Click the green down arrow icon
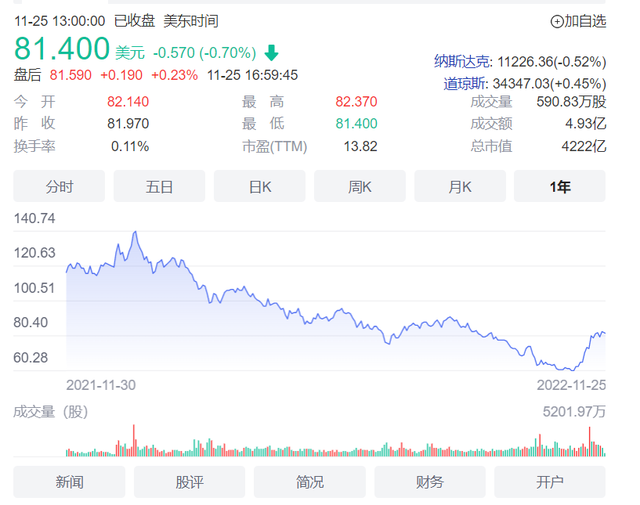The image size is (640, 505). [x=272, y=52]
